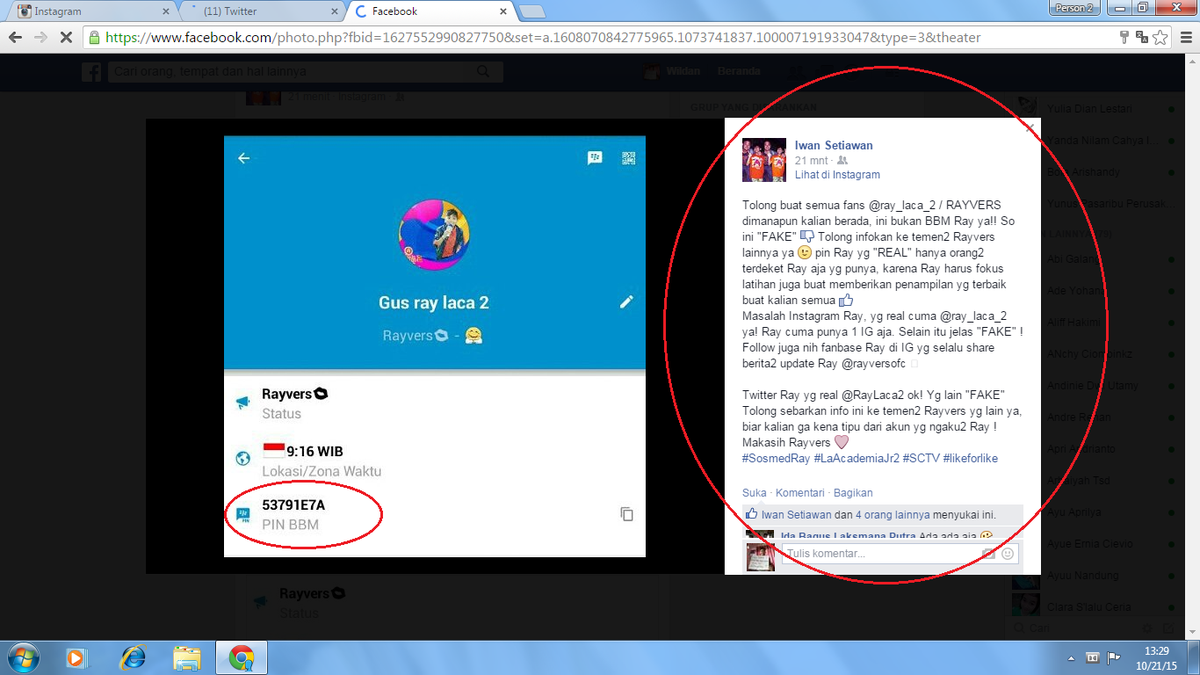This screenshot has height=675, width=1200.
Task: Stop loading the page
Action: [66, 37]
